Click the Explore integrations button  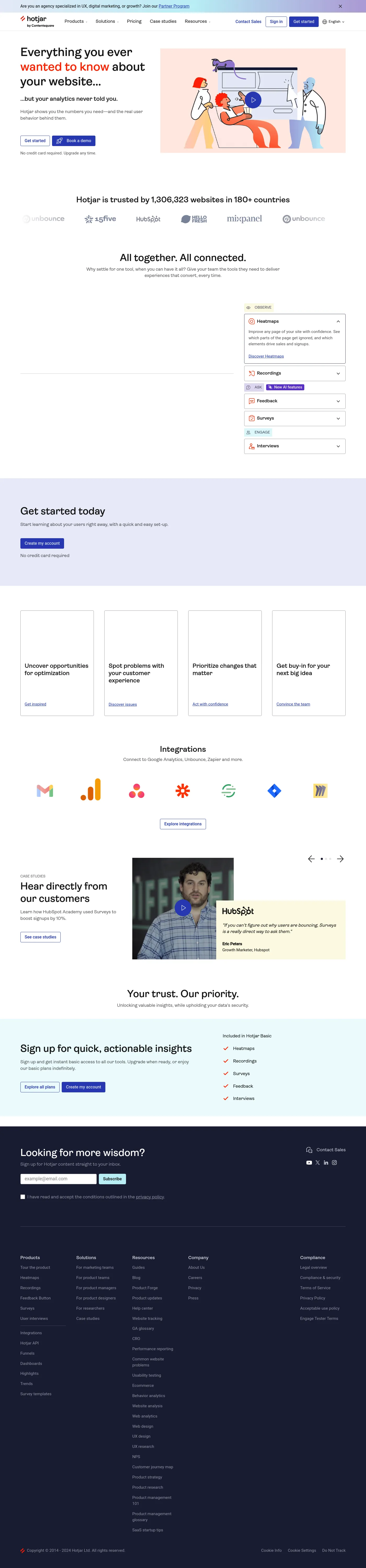pyautogui.click(x=183, y=824)
